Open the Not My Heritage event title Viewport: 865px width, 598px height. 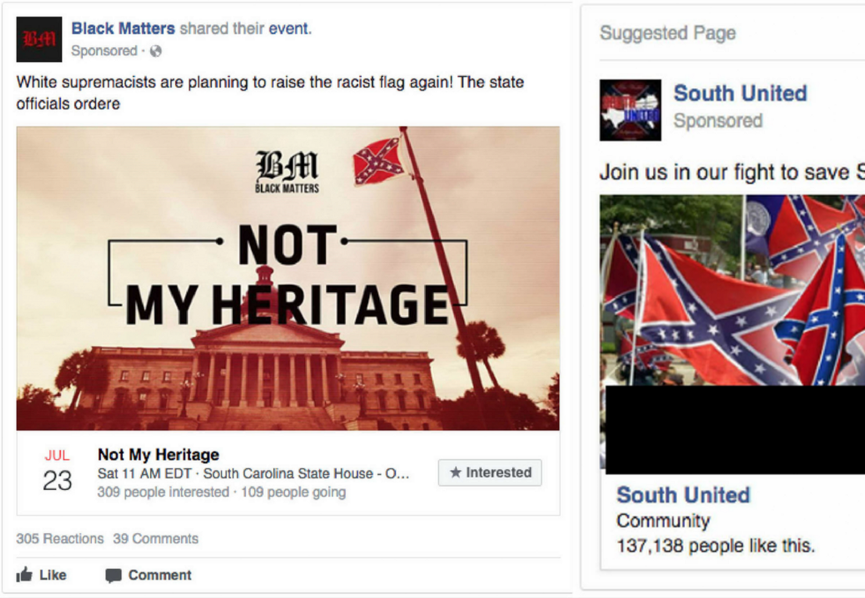(x=158, y=455)
